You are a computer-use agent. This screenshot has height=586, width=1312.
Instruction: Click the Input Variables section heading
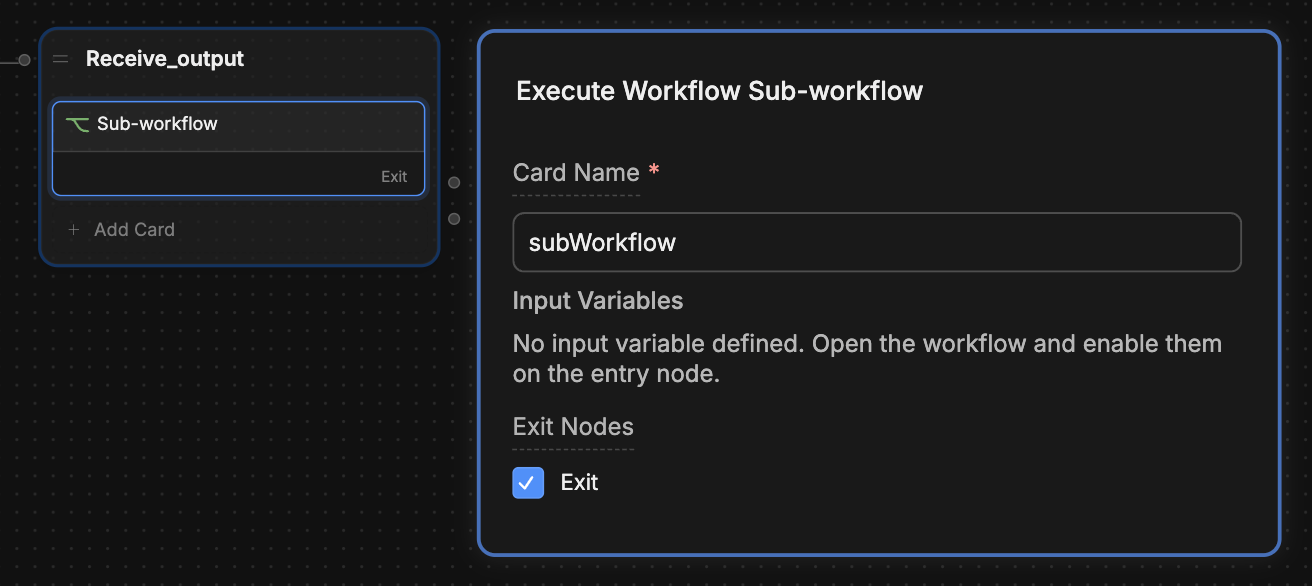pyautogui.click(x=597, y=300)
